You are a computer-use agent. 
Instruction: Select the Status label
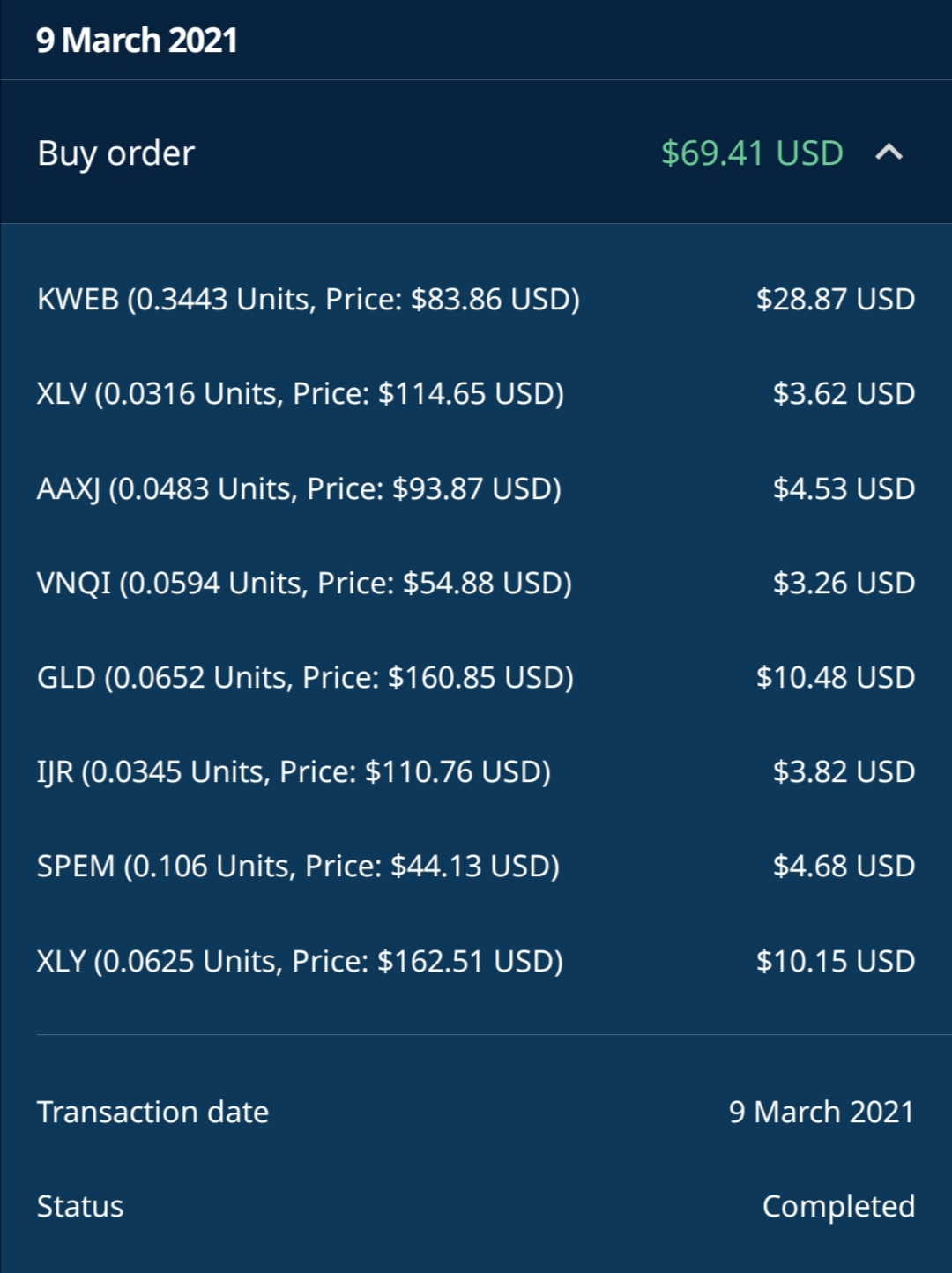pyautogui.click(x=80, y=1206)
